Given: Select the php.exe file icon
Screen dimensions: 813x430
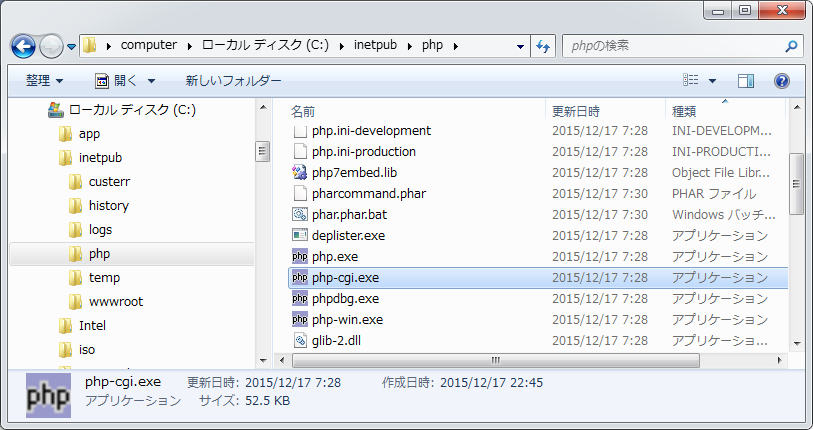Looking at the screenshot, I should (x=299, y=257).
